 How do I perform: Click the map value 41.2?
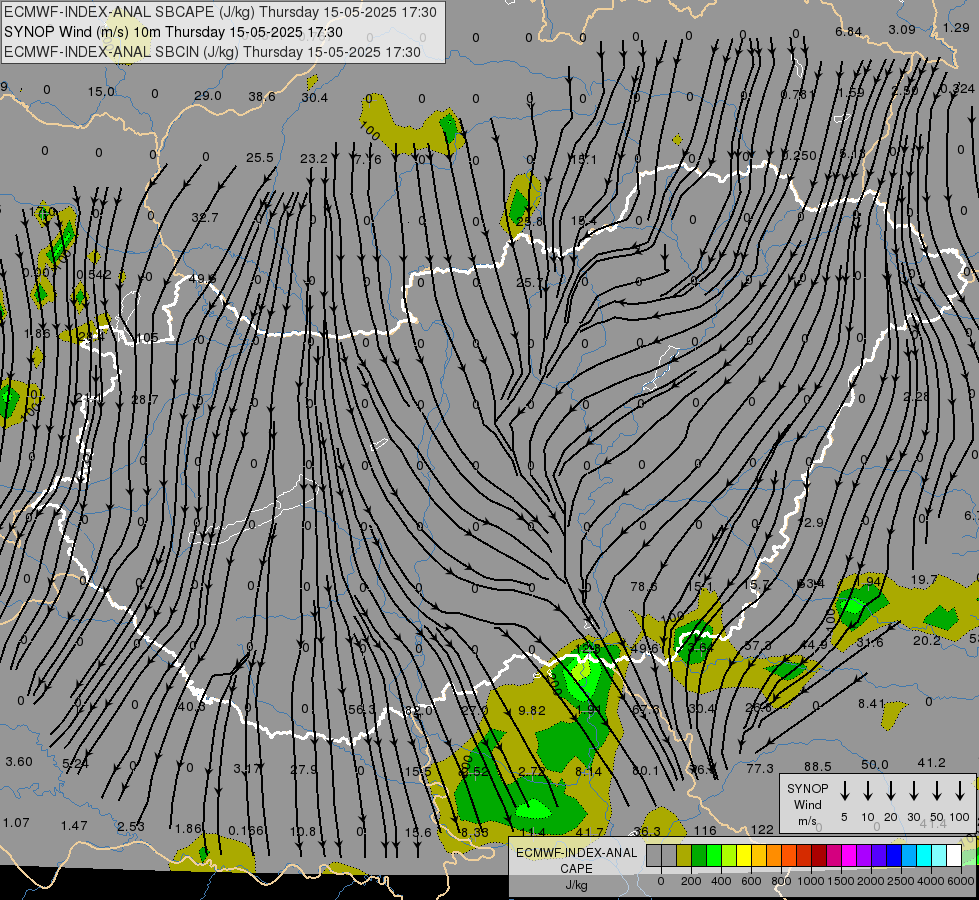[932, 763]
